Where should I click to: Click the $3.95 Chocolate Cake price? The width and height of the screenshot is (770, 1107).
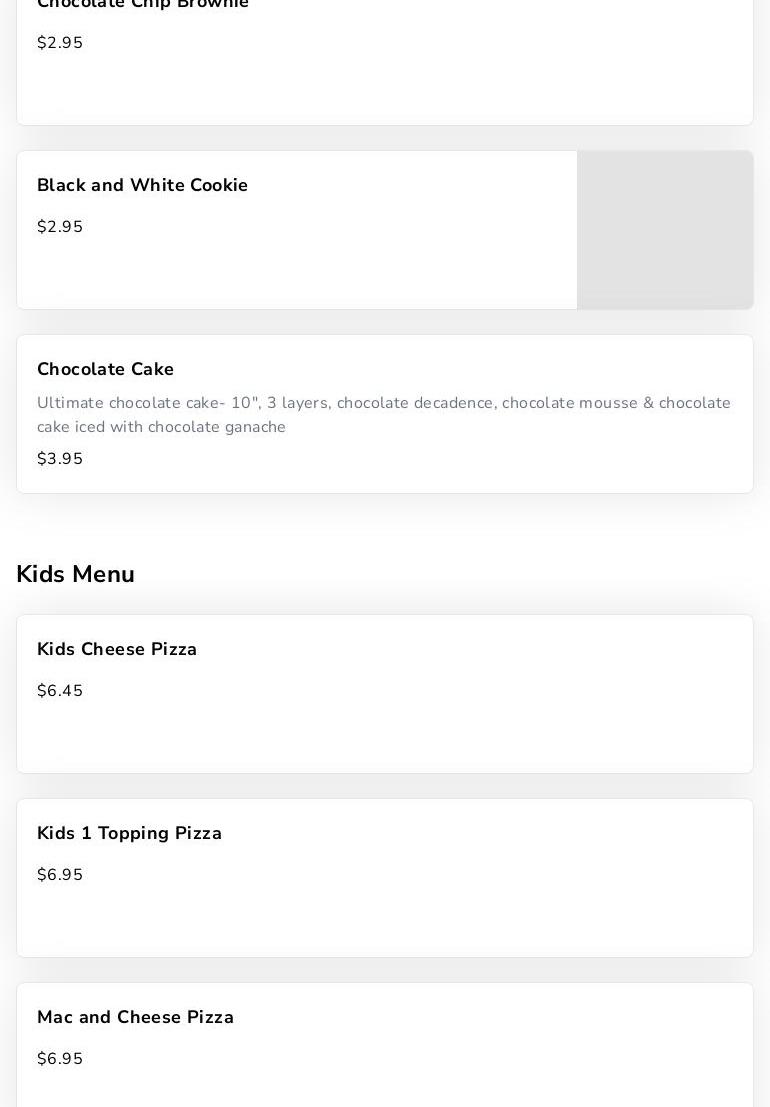point(60,459)
